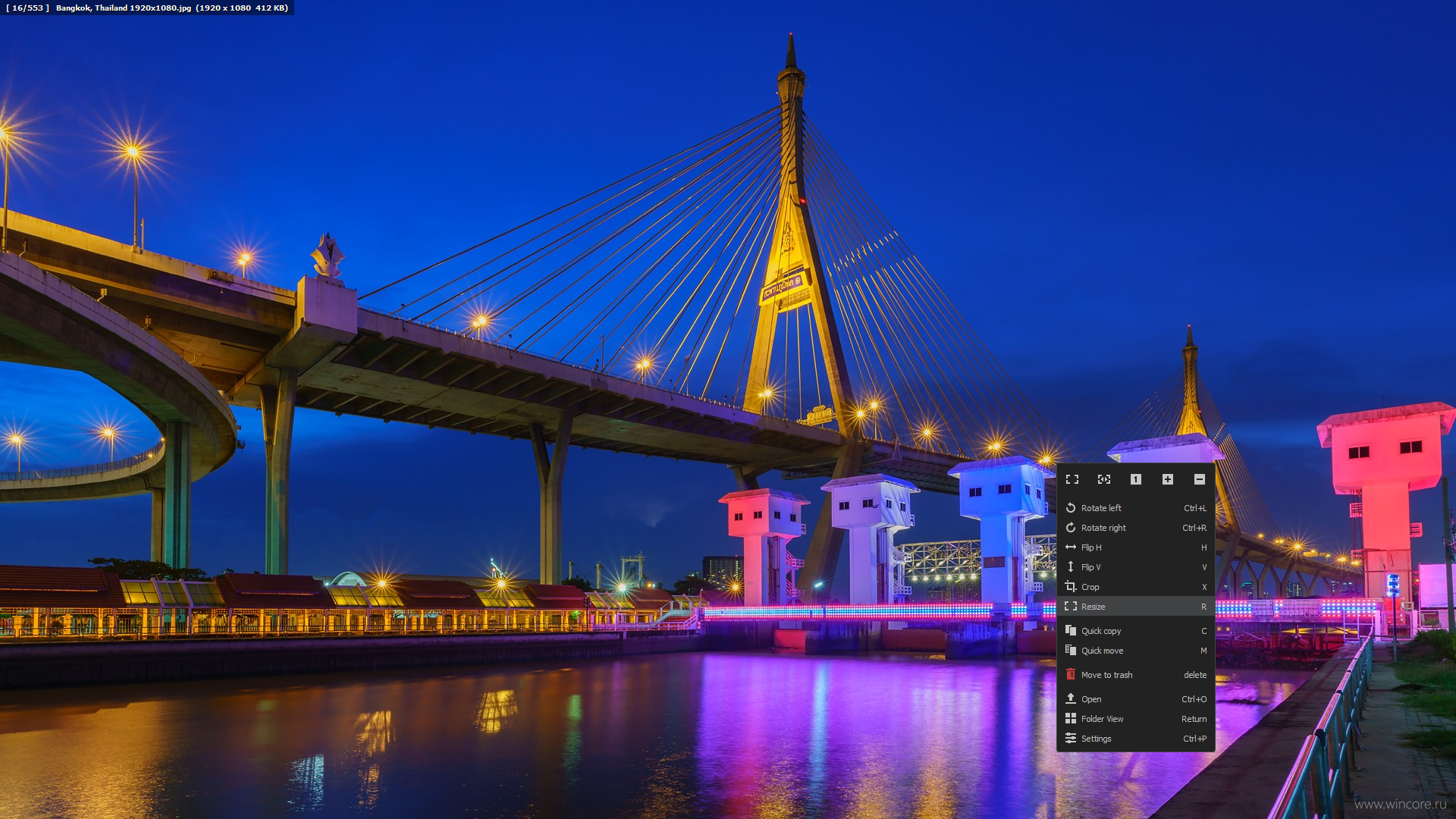Open Settings from the context menu
The image size is (1456, 819).
[1136, 739]
